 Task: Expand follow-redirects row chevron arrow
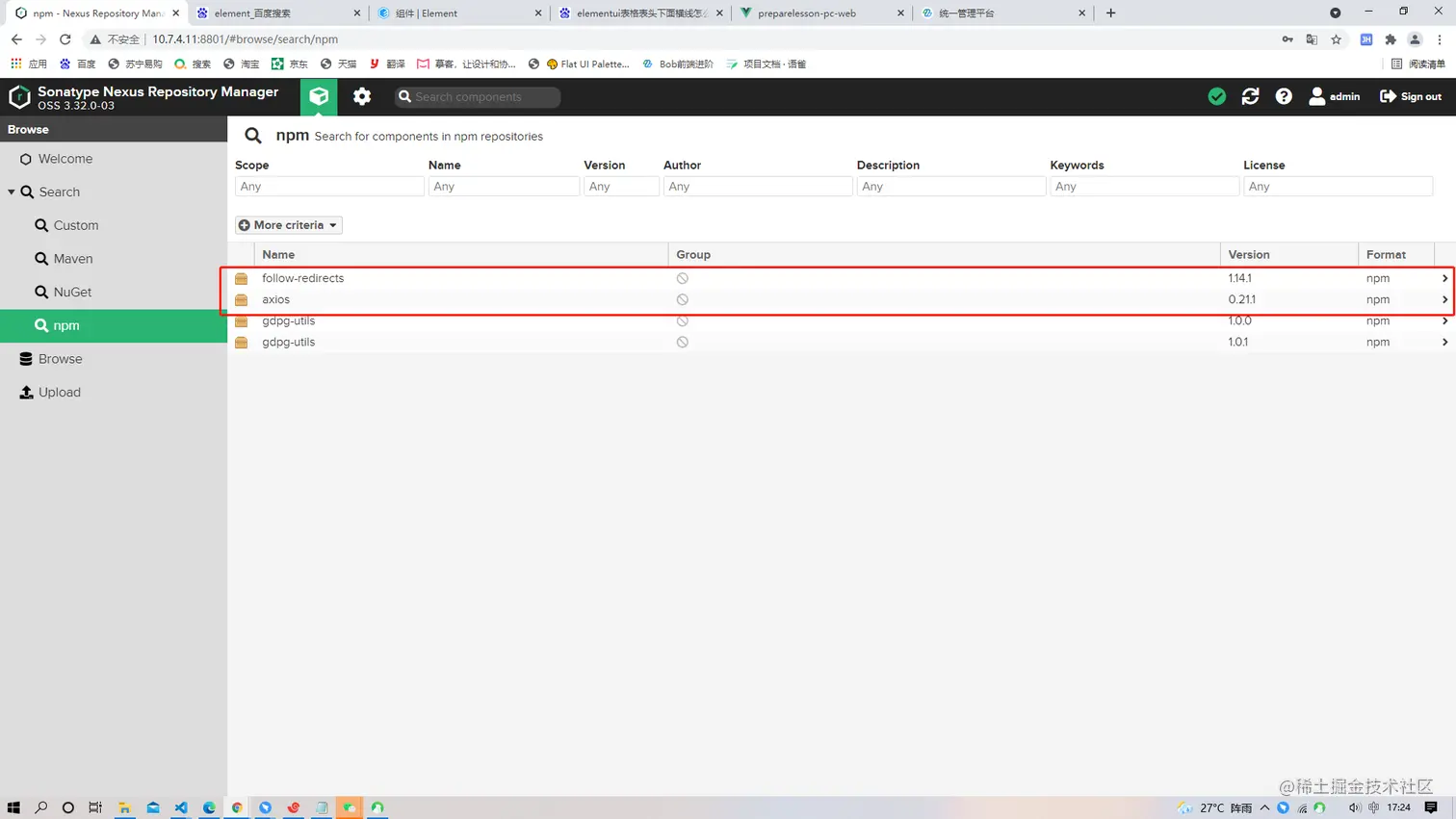(1444, 278)
